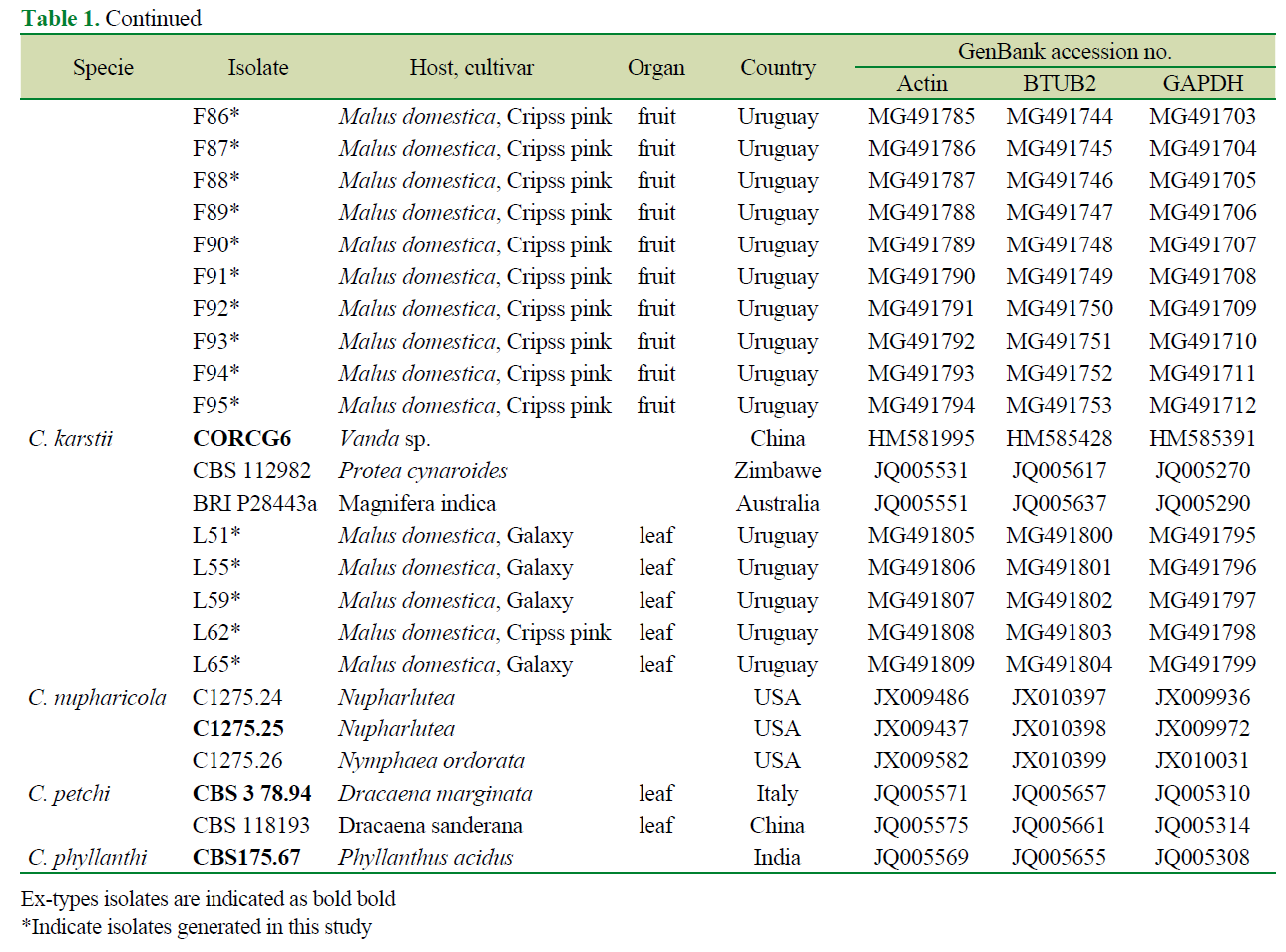Screen dimensions: 1286x952
Task: Click species name 'C. nupharicola'
Action: click(97, 697)
